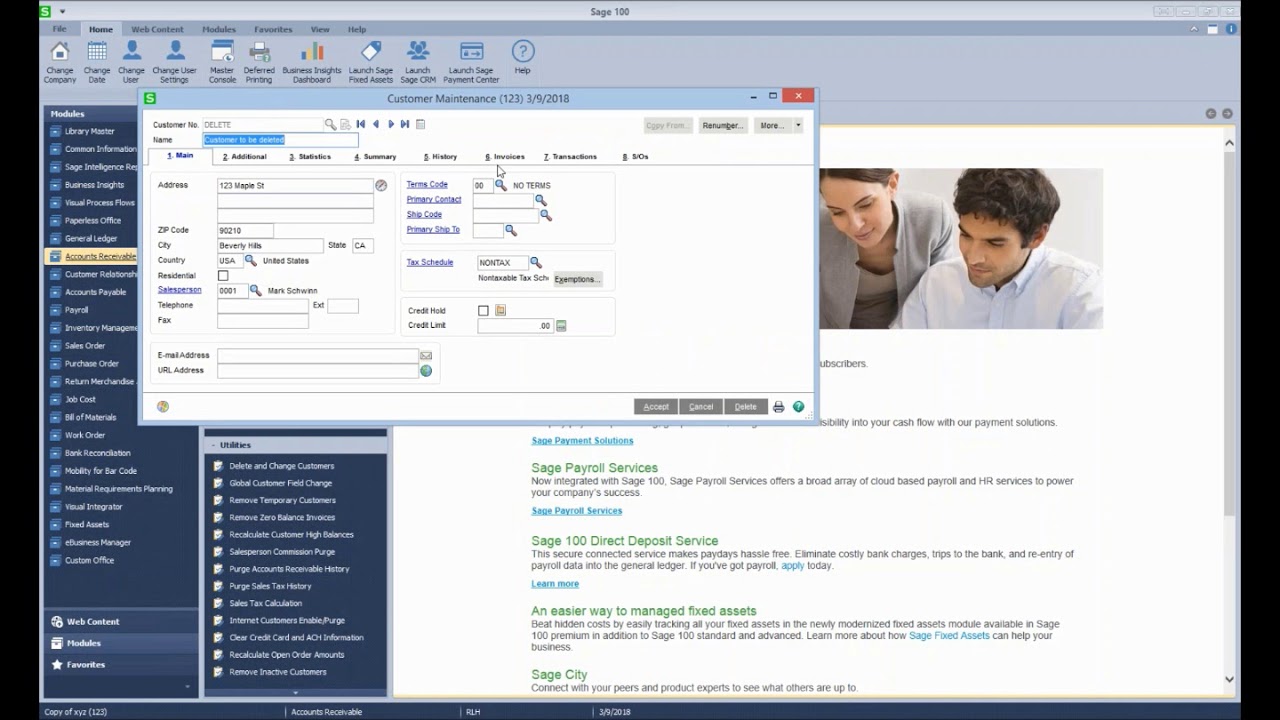Click the Renumber... button

(x=722, y=125)
